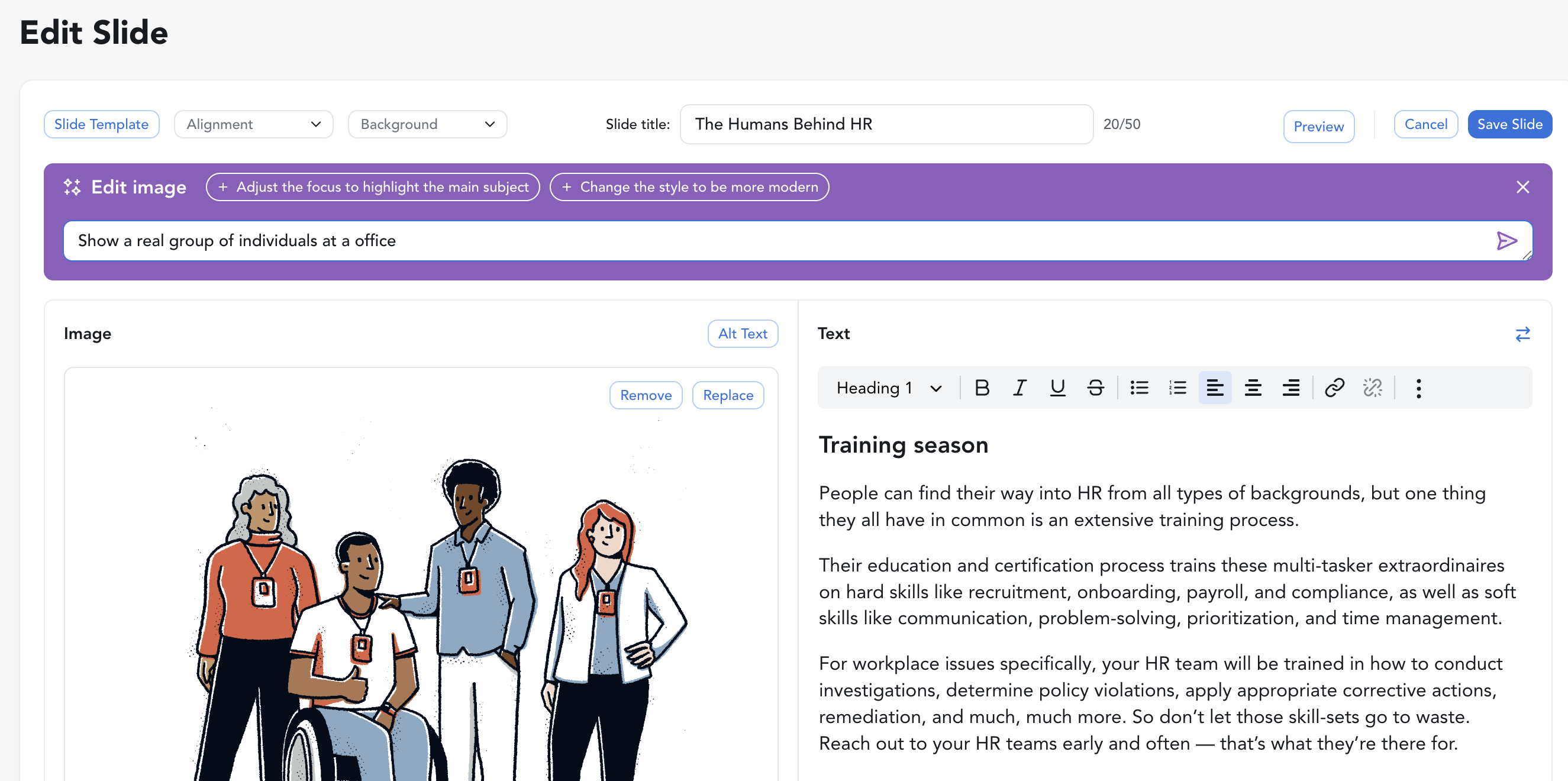This screenshot has width=1568, height=781.
Task: Toggle bold formatting in text toolbar
Action: click(x=981, y=388)
